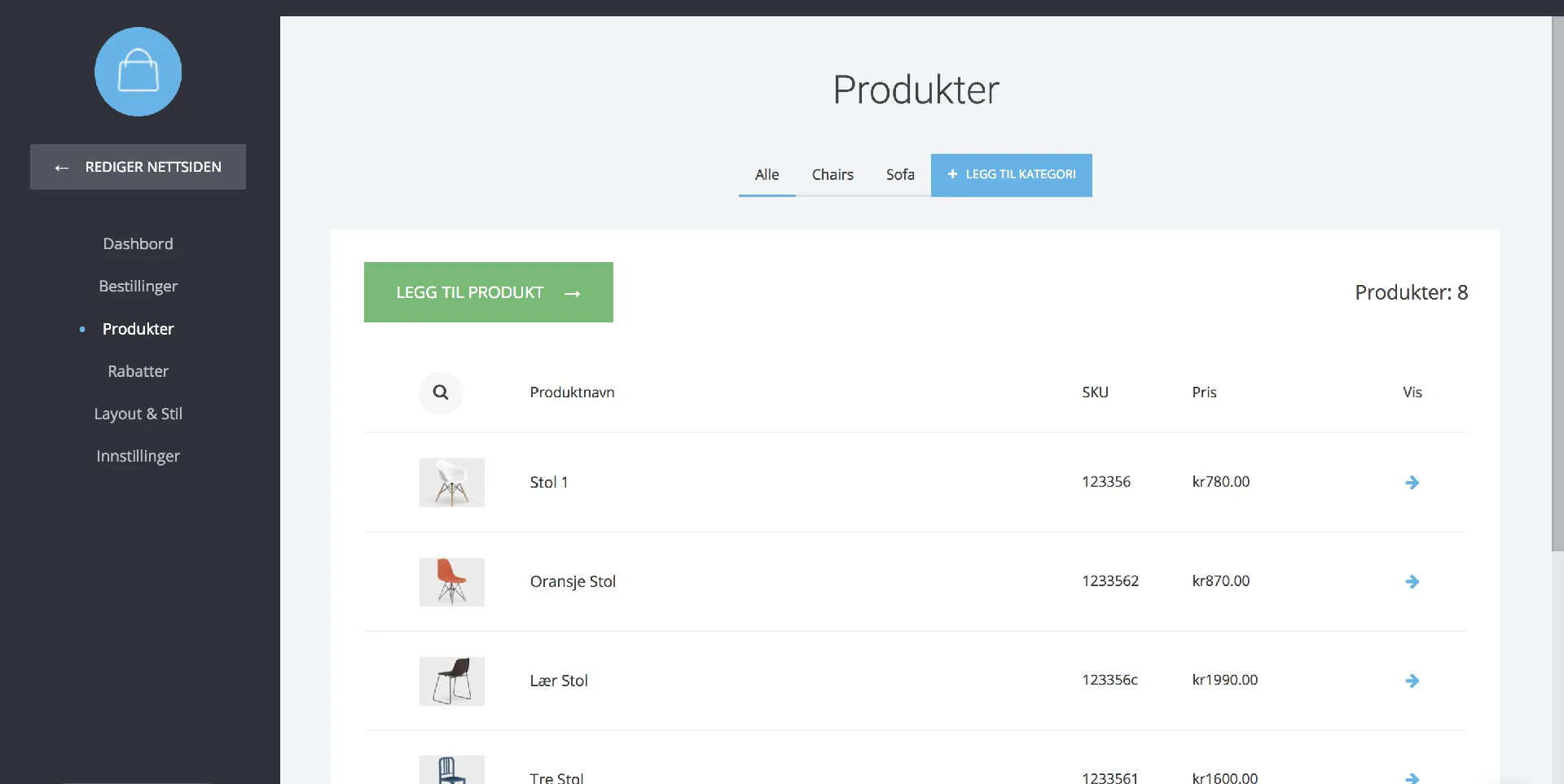Open Oransje Stol via its blue arrow
The height and width of the screenshot is (784, 1564).
[1412, 581]
